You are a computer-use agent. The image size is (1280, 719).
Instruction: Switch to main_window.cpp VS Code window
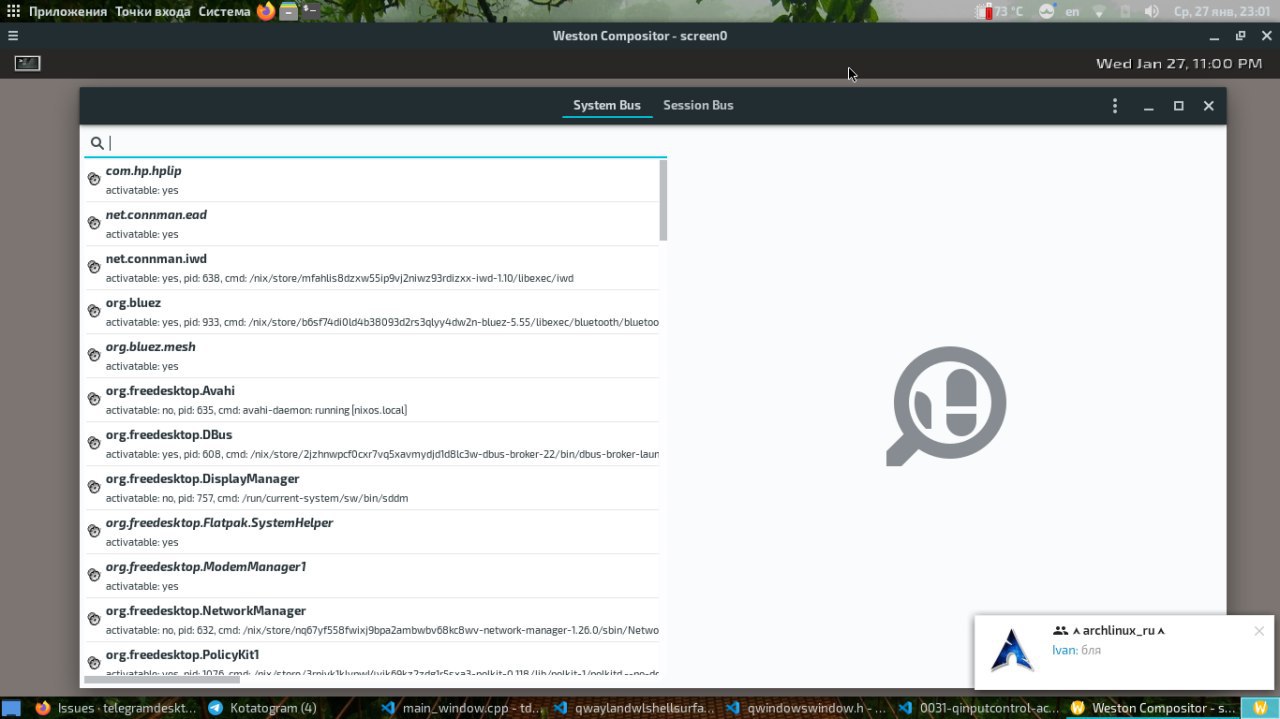[x=461, y=708]
